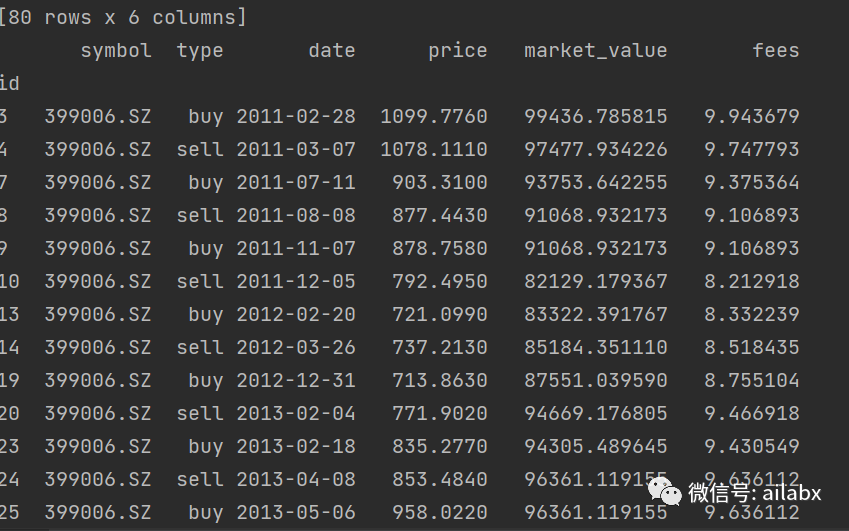Click the 'id' index label
Image resolution: width=849 pixels, height=531 pixels.
(9, 83)
